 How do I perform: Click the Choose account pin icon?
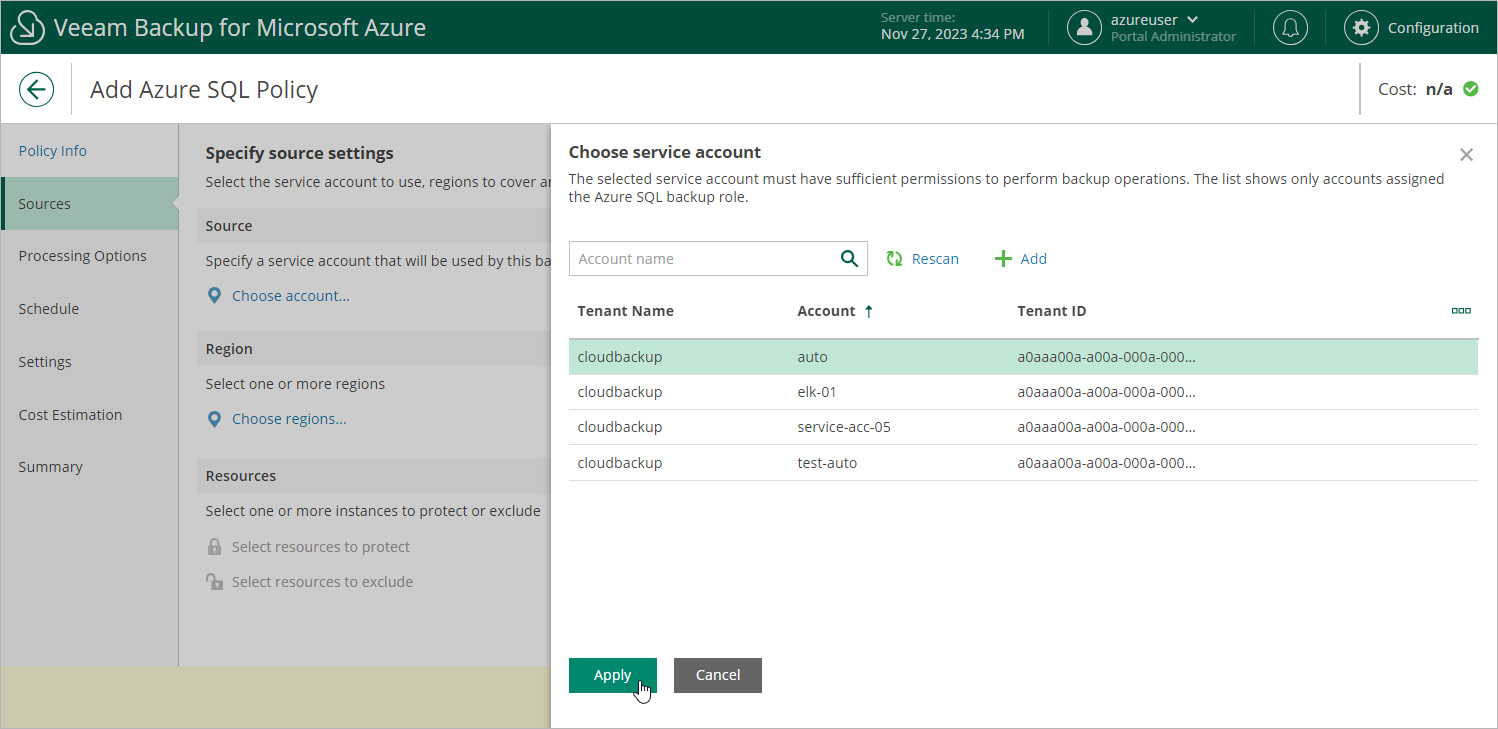(214, 296)
